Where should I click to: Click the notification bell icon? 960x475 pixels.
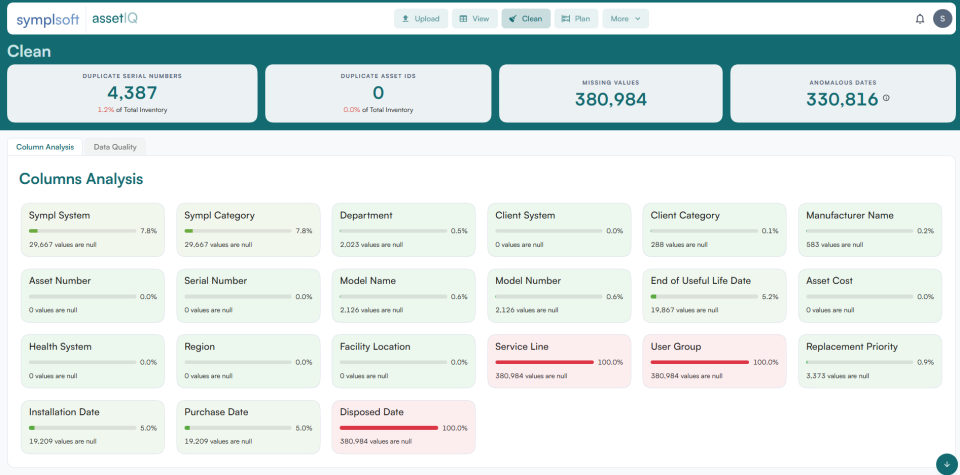tap(920, 19)
